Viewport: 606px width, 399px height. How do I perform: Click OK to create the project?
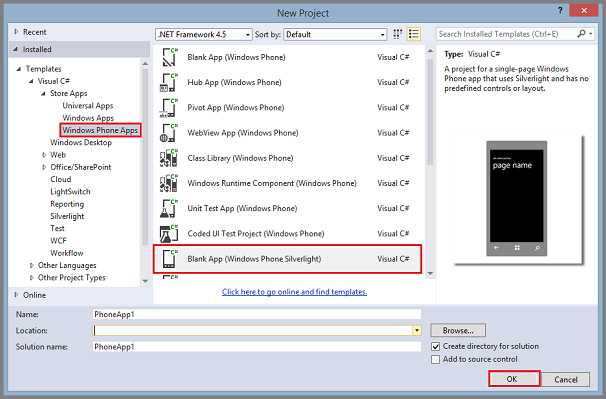click(x=514, y=379)
